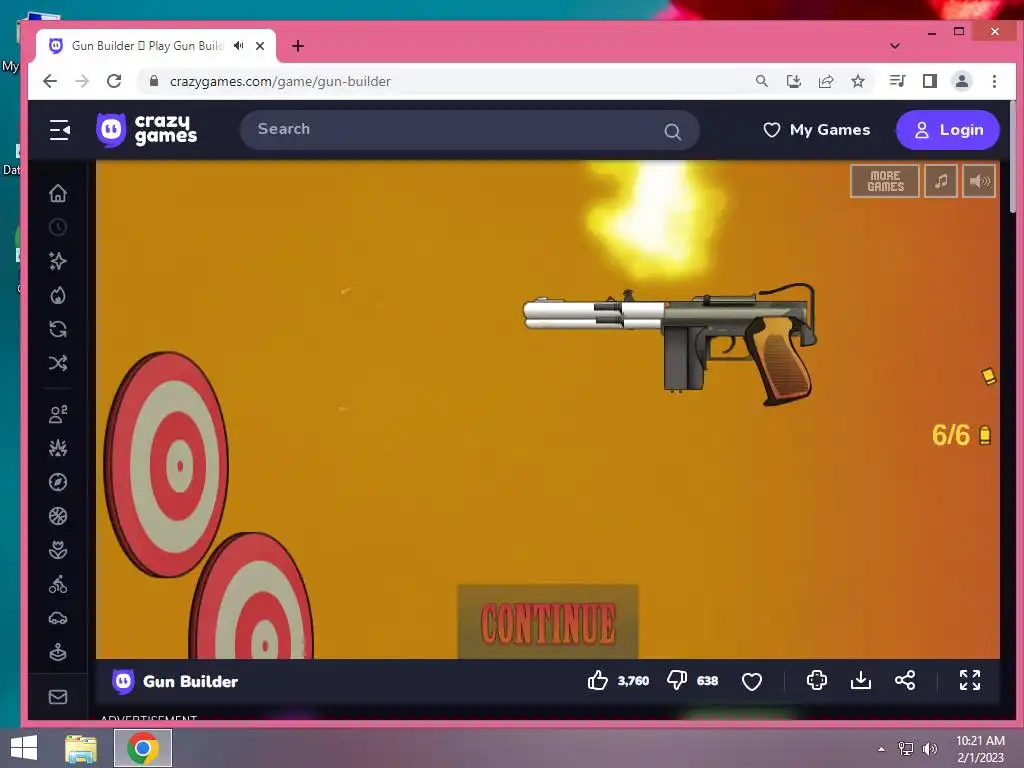Image resolution: width=1024 pixels, height=768 pixels.
Task: Click the Login button
Action: (948, 130)
